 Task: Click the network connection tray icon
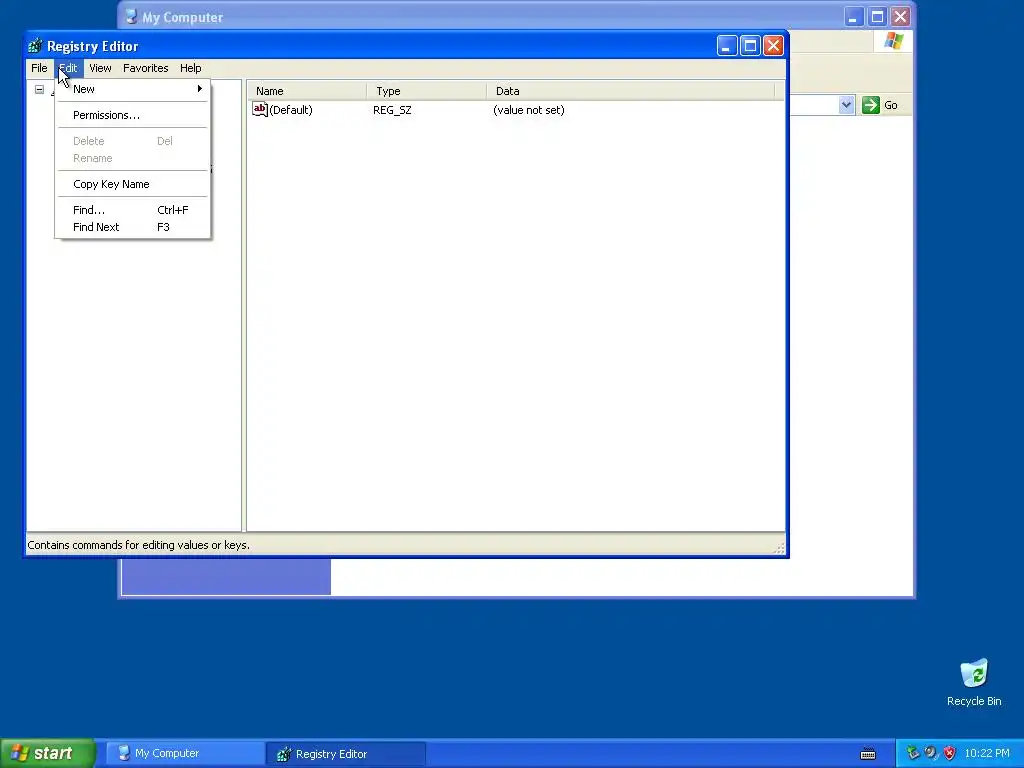(913, 753)
